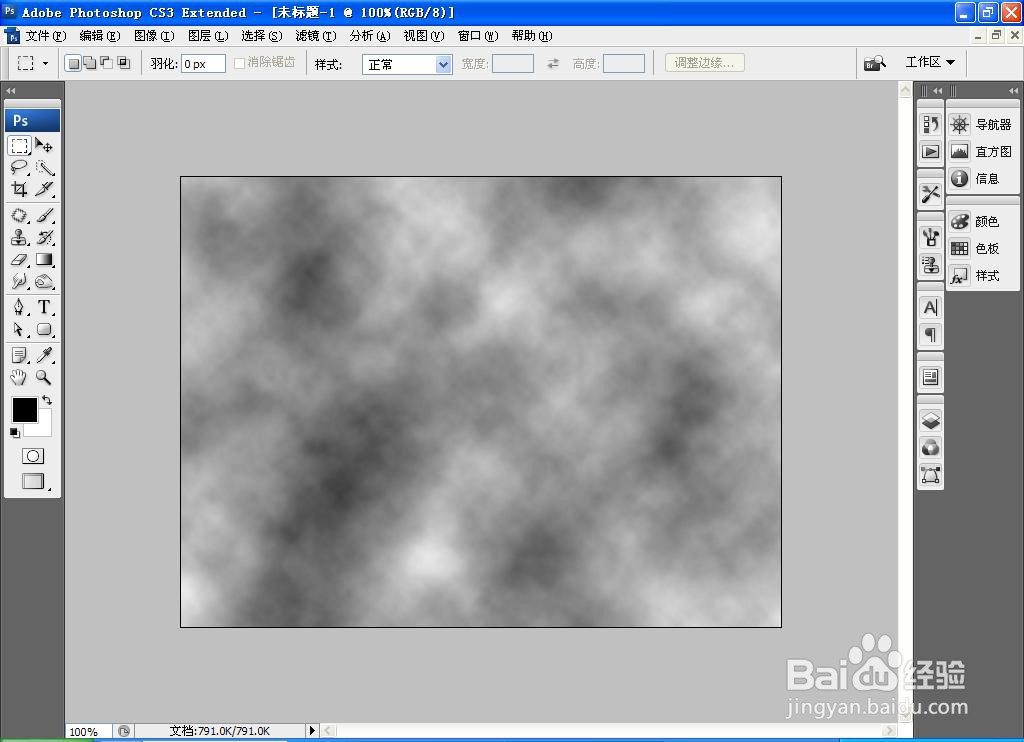
Task: Open the Histogram panel
Action: 982,152
